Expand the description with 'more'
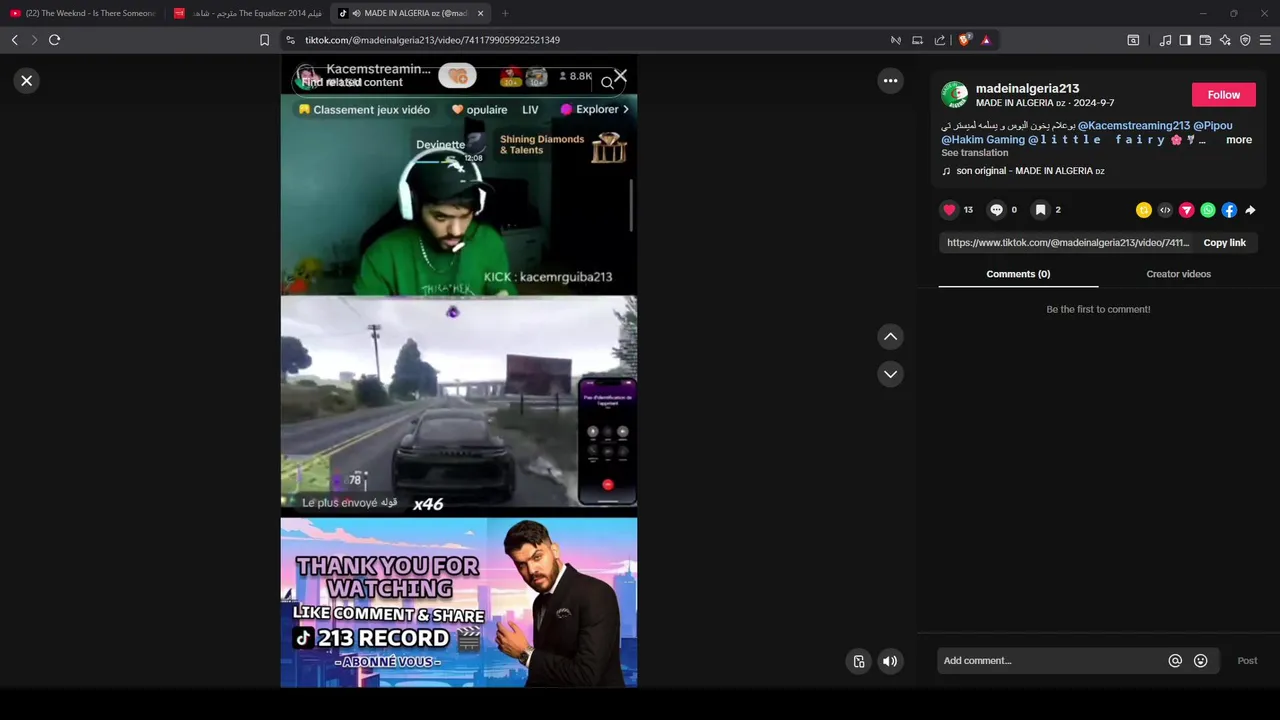 [1239, 140]
